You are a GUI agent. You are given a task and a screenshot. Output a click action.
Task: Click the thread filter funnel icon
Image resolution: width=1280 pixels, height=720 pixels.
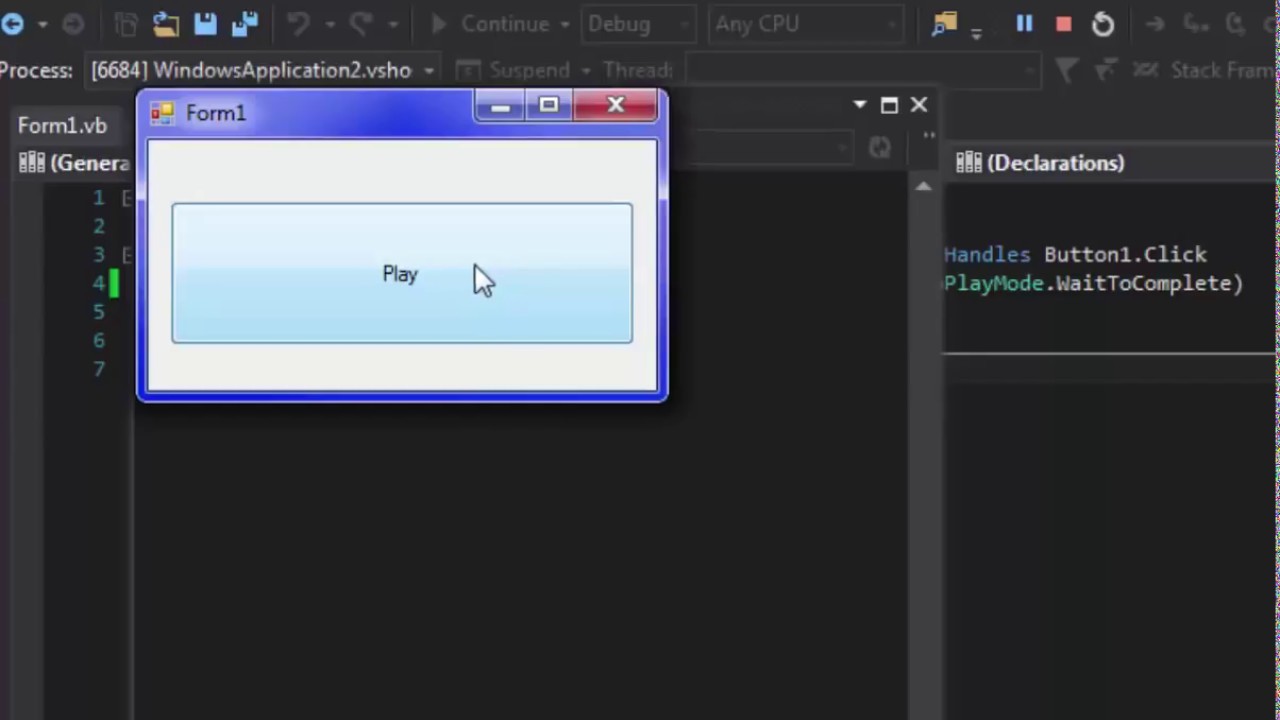(x=1066, y=70)
